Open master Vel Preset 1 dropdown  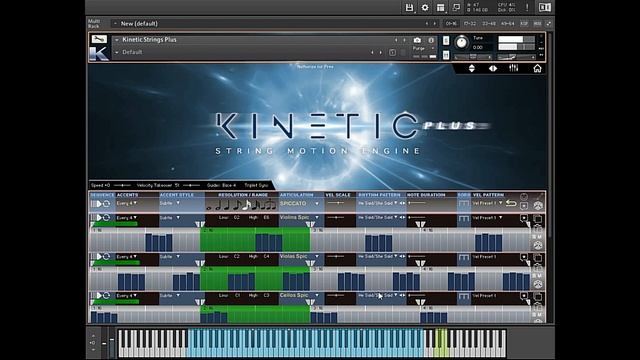pyautogui.click(x=488, y=203)
